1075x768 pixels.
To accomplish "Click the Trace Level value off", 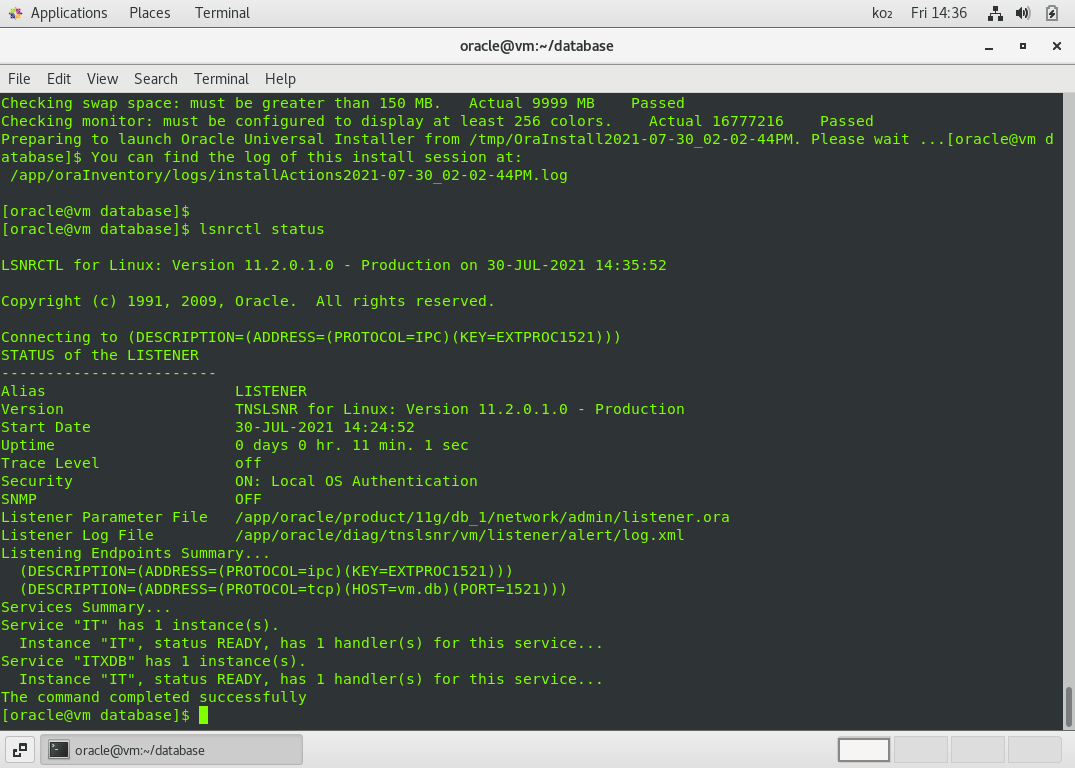I will pos(248,463).
